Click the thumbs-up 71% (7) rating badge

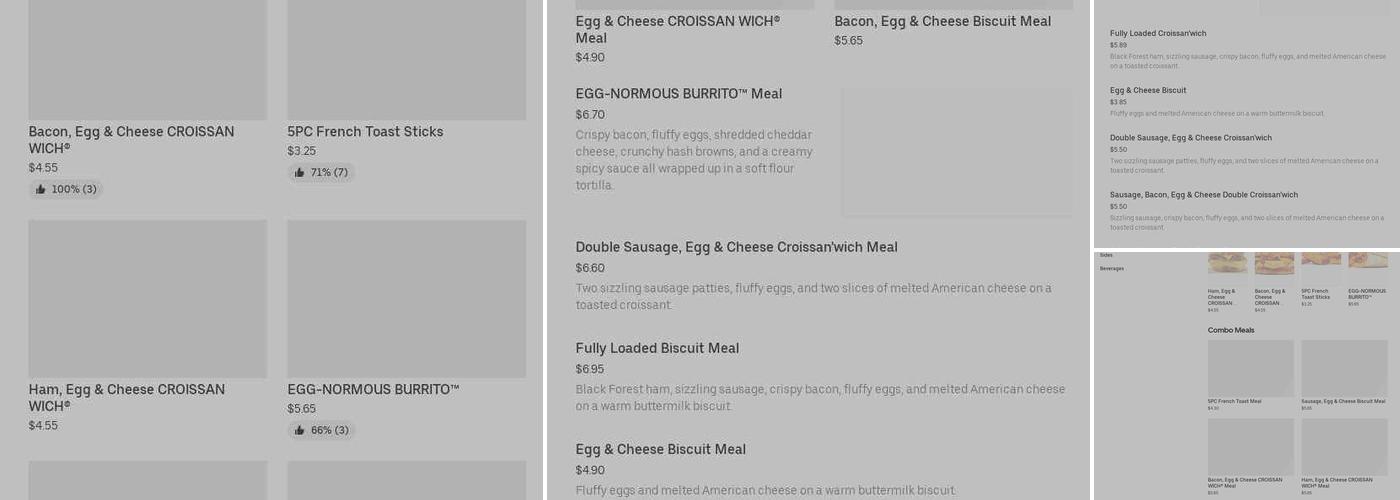pos(321,173)
